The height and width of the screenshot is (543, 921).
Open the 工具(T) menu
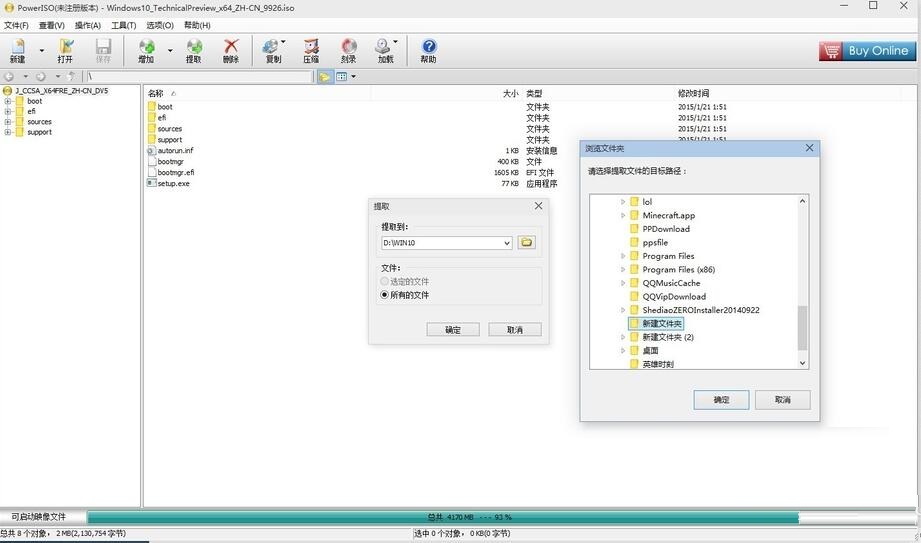click(x=123, y=25)
